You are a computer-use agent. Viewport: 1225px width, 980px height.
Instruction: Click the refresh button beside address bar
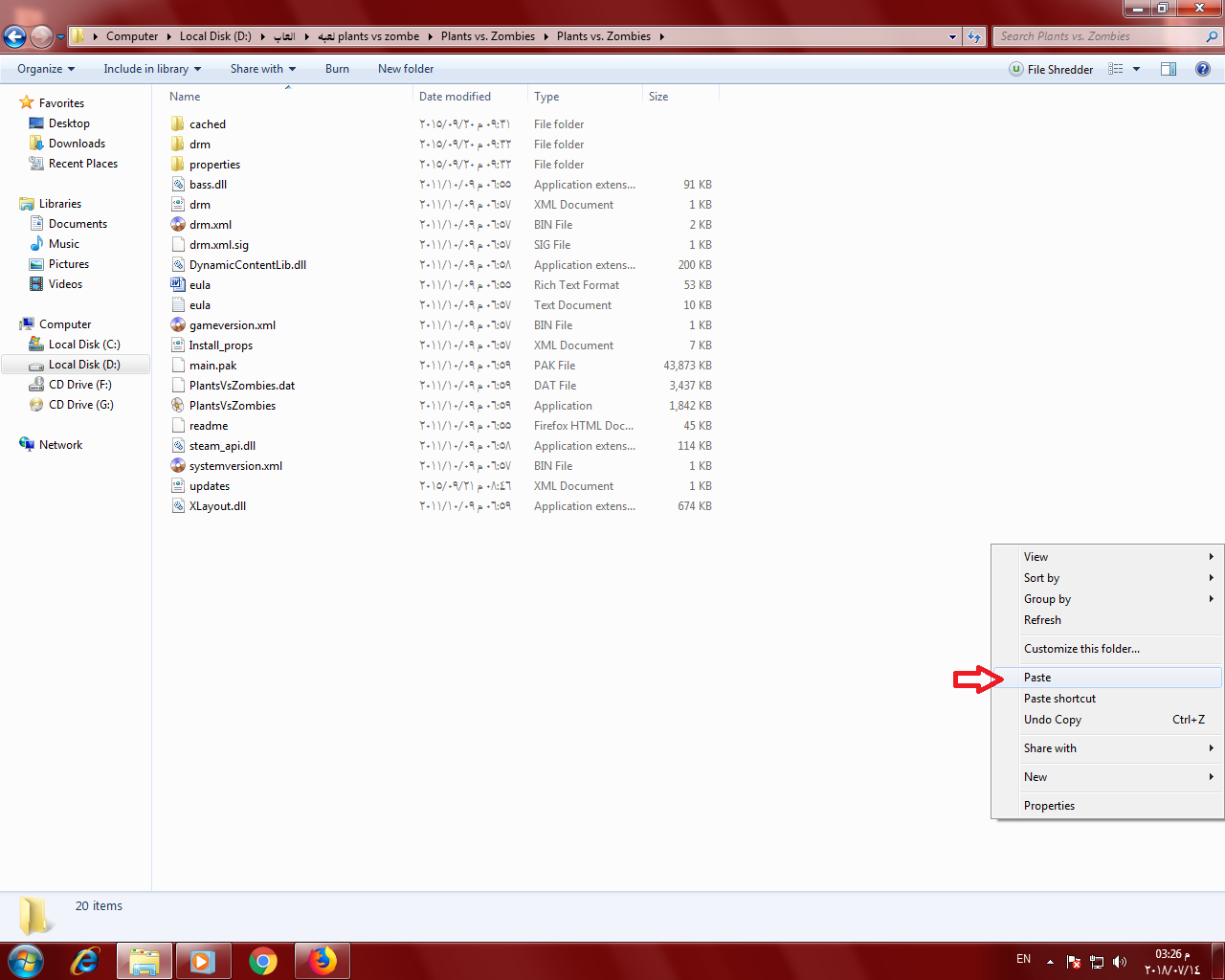(x=974, y=36)
